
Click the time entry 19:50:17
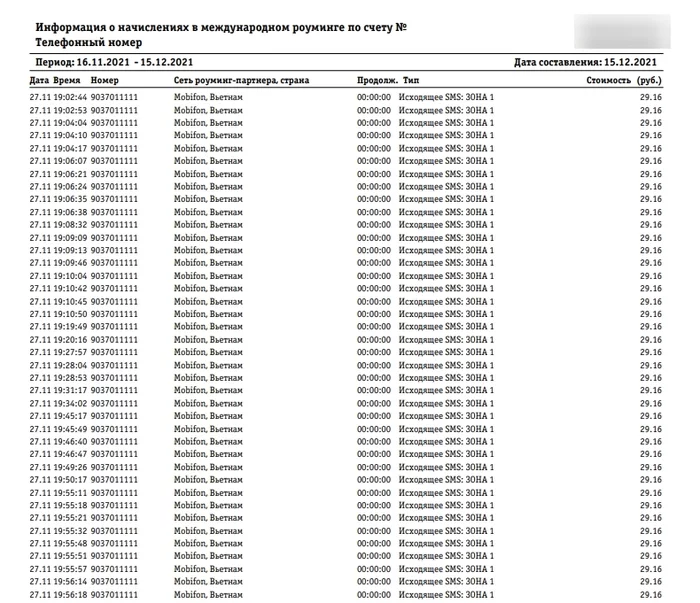point(70,480)
